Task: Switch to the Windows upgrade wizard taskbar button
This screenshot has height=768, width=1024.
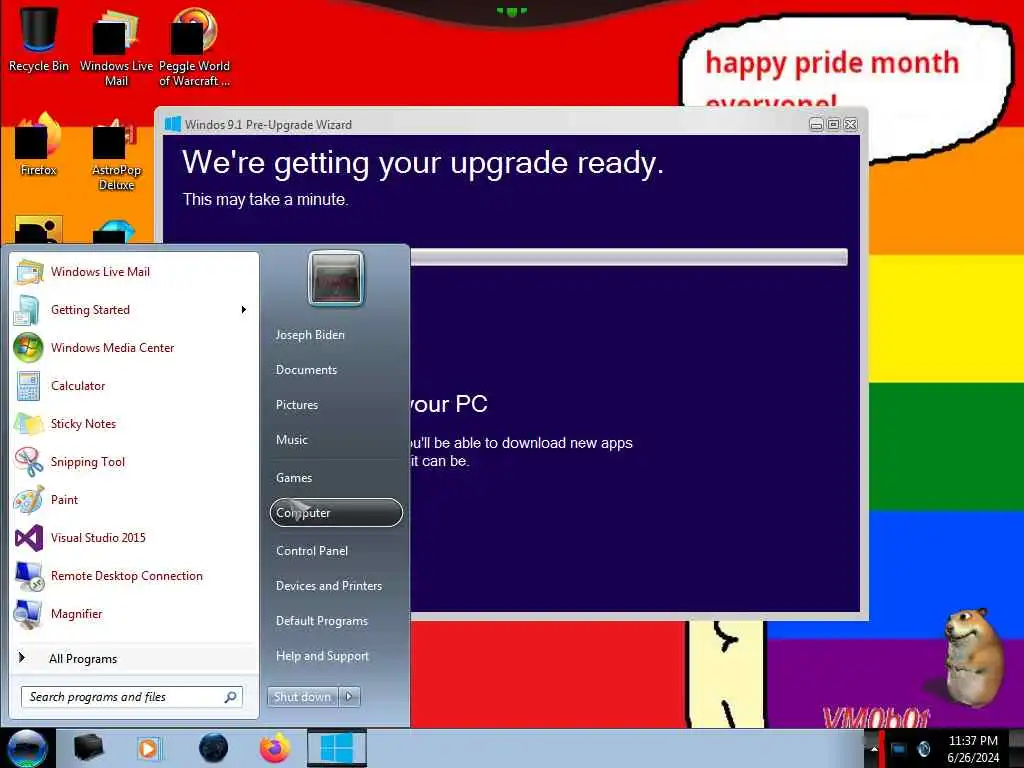Action: (x=336, y=748)
